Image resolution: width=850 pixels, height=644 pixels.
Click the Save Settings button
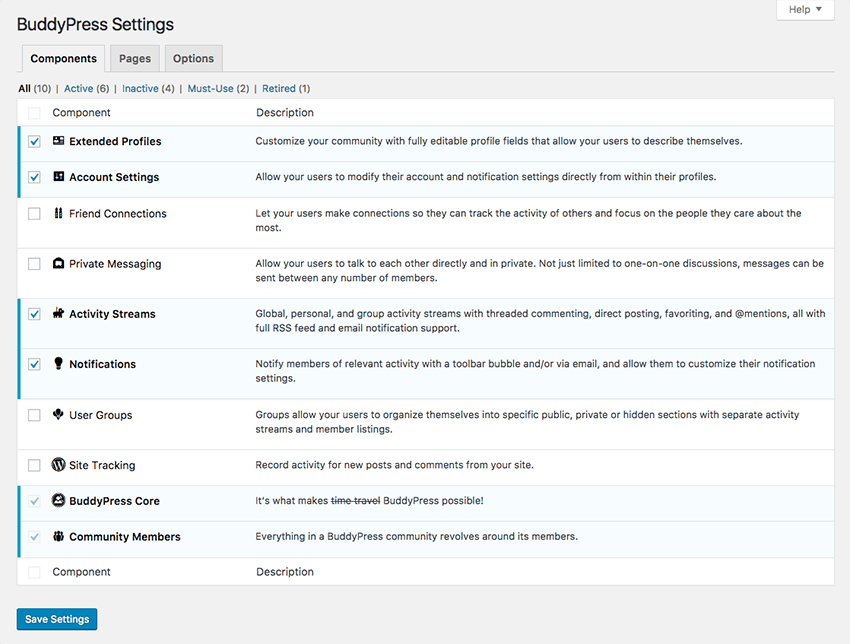[57, 619]
